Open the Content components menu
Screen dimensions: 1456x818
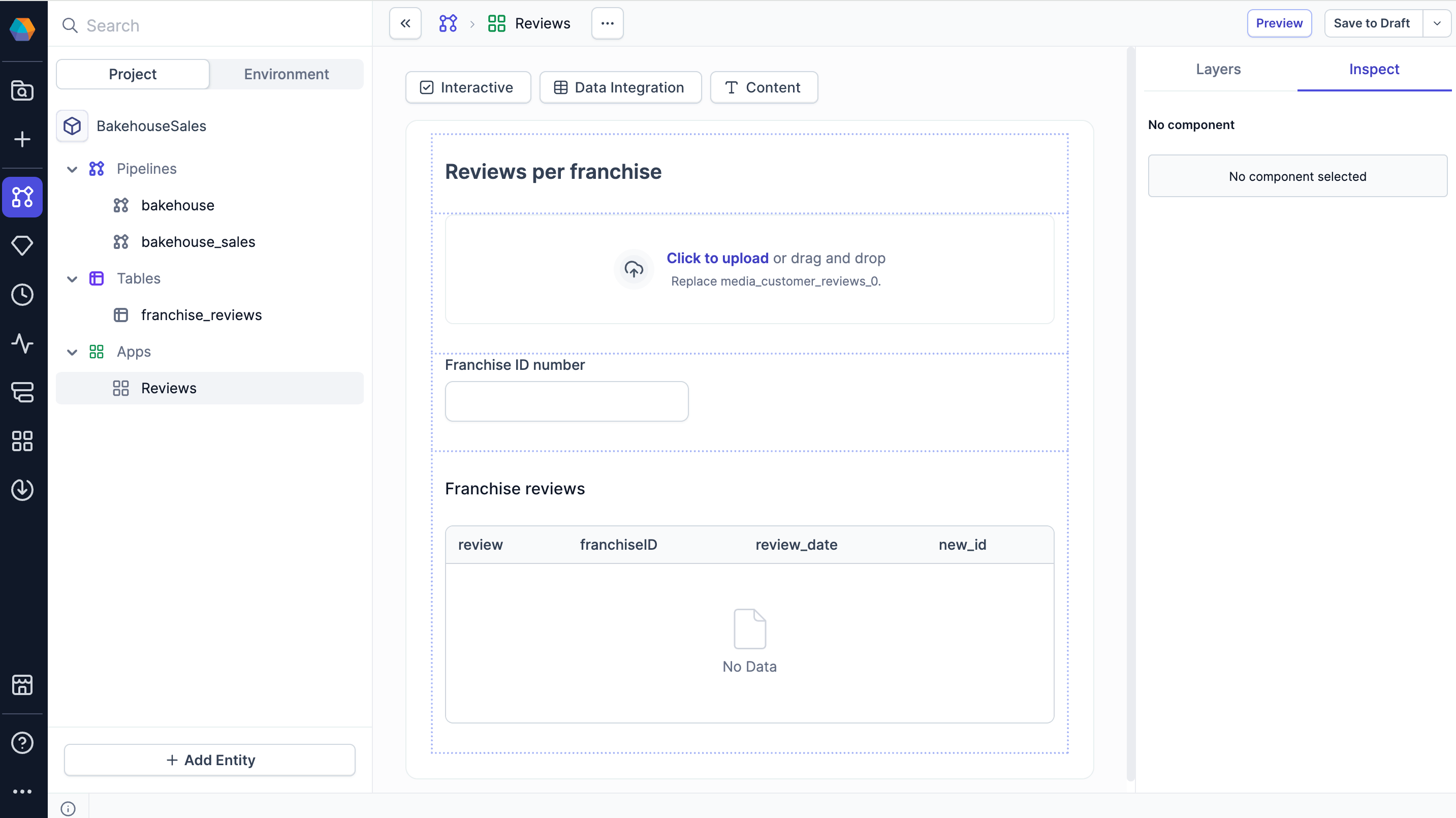[x=764, y=87]
